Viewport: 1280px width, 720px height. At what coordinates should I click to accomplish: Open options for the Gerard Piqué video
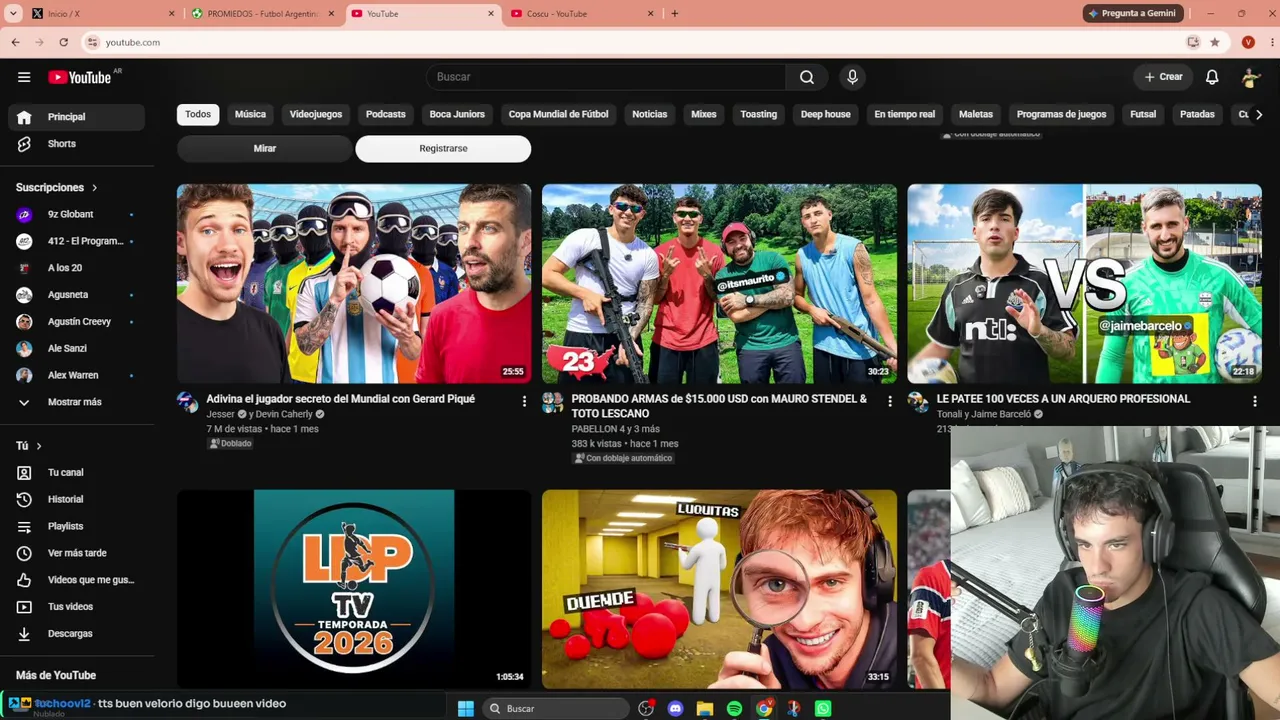[x=524, y=401]
